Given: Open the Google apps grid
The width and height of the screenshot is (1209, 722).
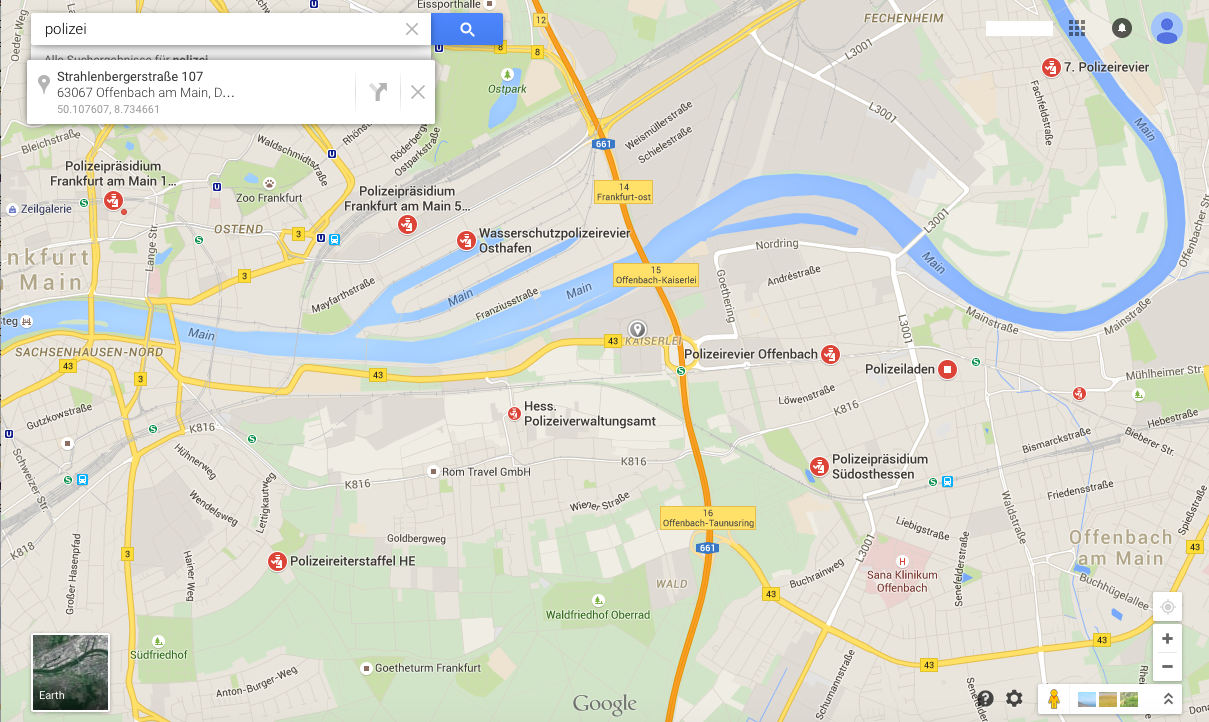Looking at the screenshot, I should point(1077,28).
